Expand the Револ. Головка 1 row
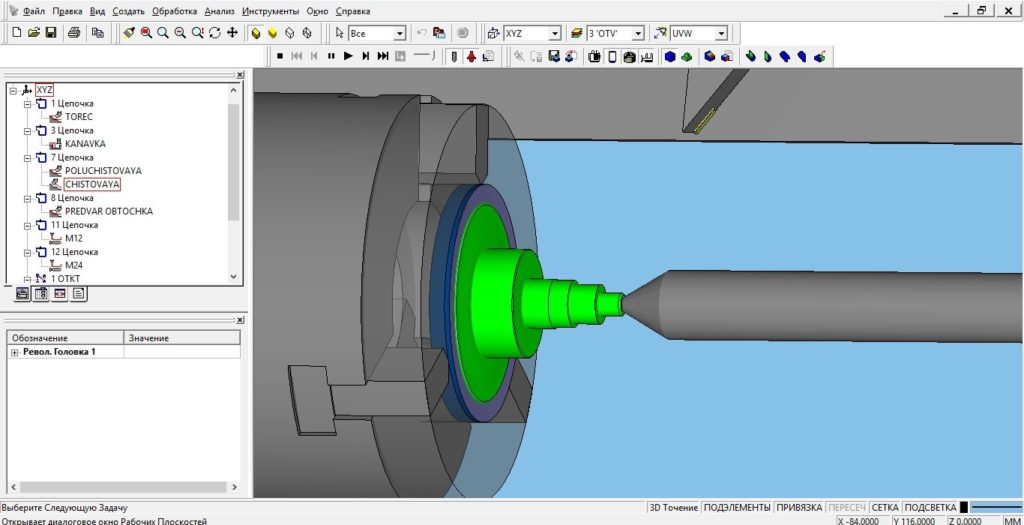The image size is (1024, 525). pos(14,352)
